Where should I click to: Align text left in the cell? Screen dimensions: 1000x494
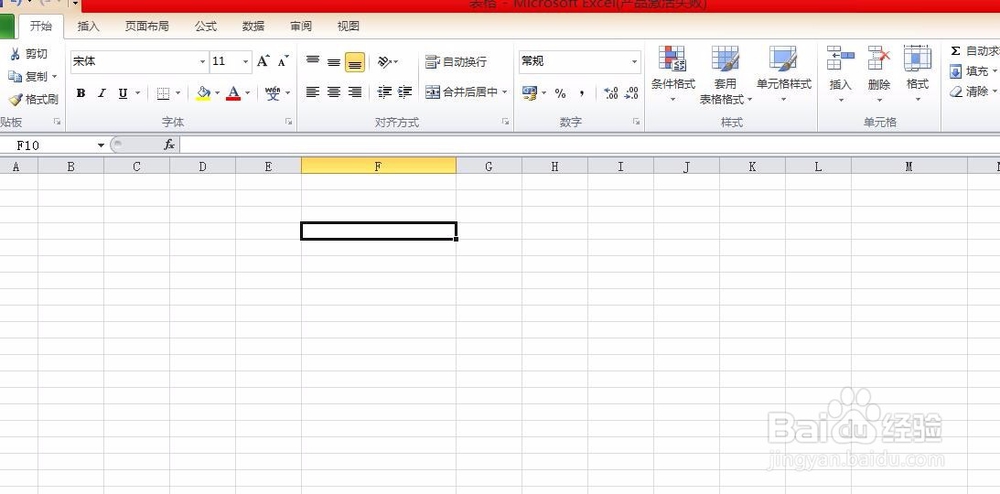click(312, 92)
